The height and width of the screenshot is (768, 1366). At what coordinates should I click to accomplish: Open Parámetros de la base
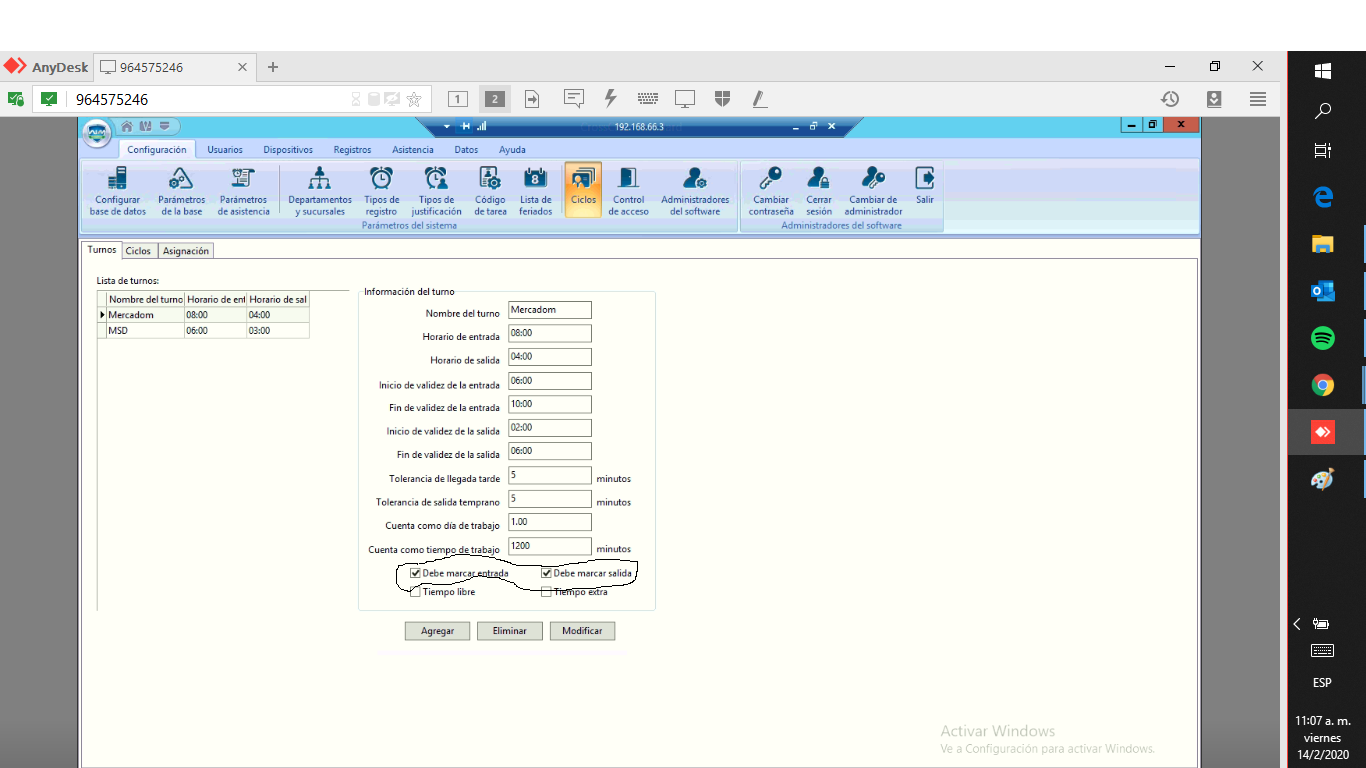[x=181, y=191]
